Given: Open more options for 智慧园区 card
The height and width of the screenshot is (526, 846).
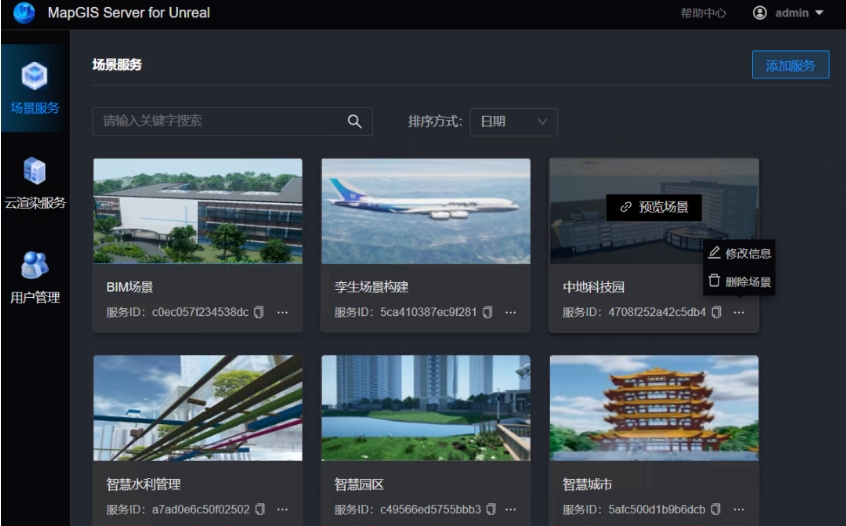Looking at the screenshot, I should [511, 510].
